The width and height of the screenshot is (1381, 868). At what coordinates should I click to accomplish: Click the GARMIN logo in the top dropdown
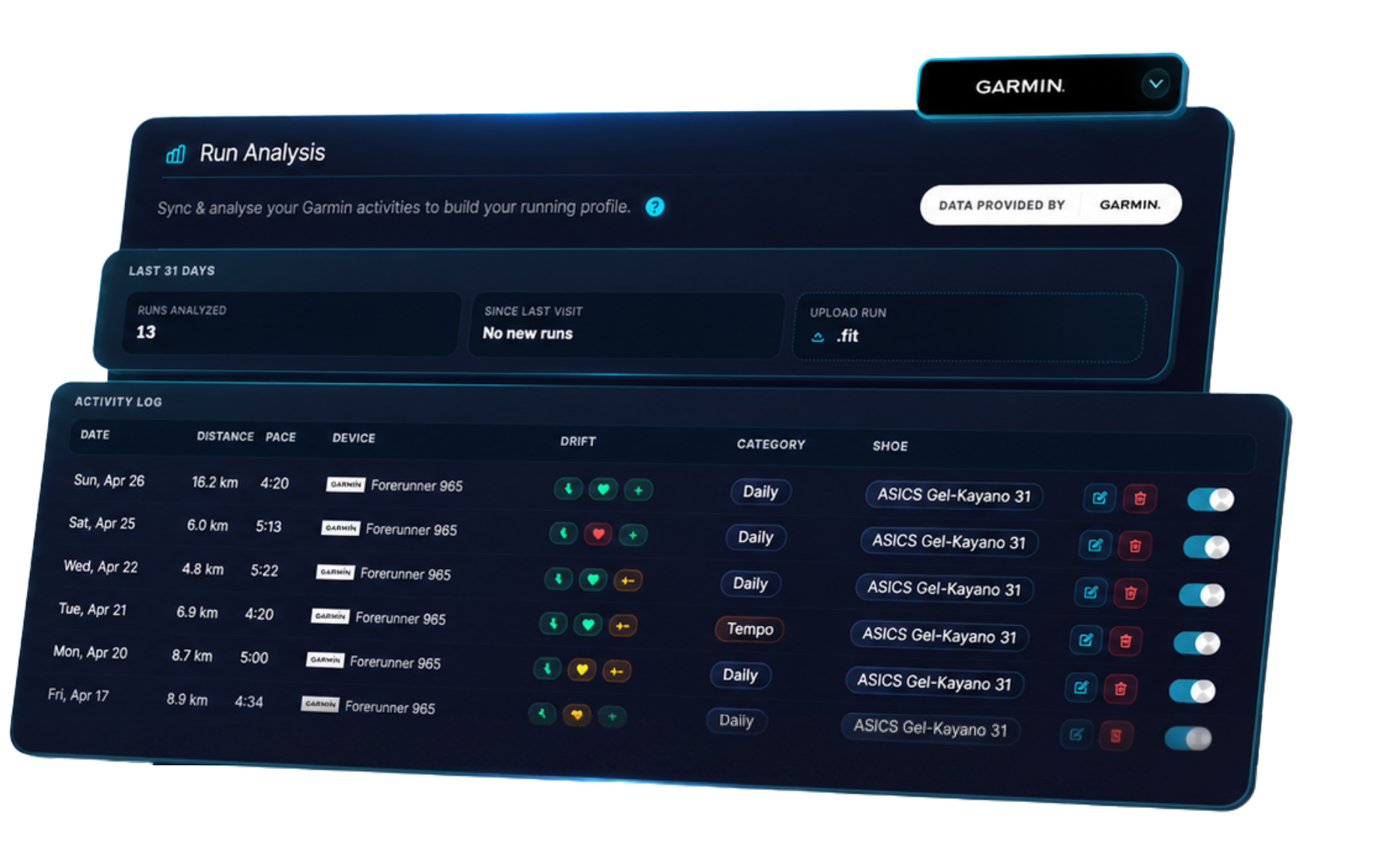click(1019, 86)
